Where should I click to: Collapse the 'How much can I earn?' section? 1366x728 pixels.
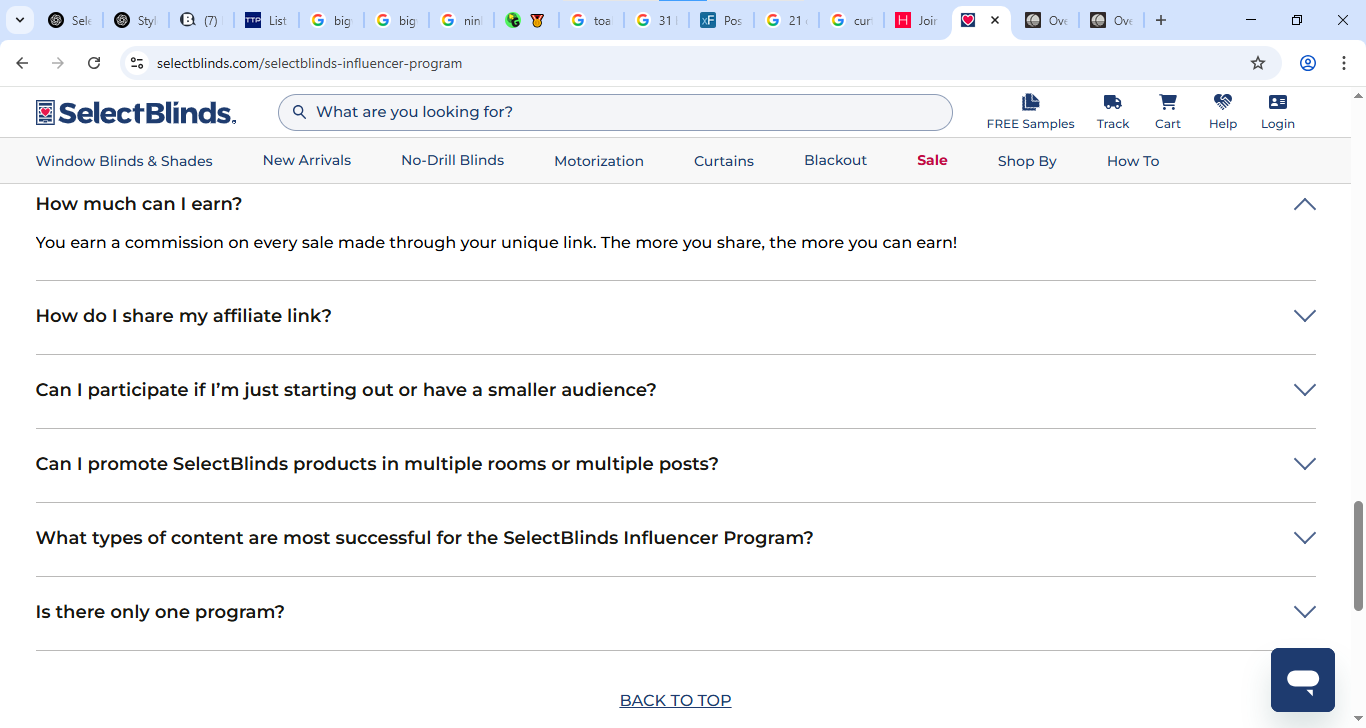click(x=1304, y=204)
